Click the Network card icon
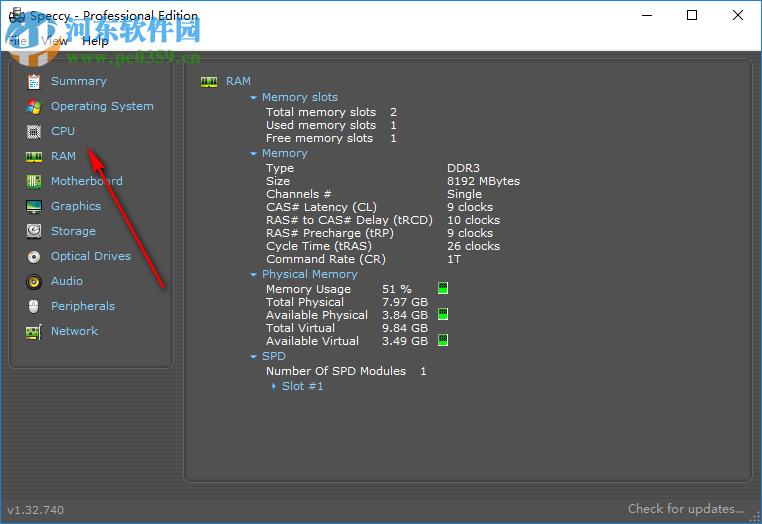762x524 pixels. tap(34, 332)
